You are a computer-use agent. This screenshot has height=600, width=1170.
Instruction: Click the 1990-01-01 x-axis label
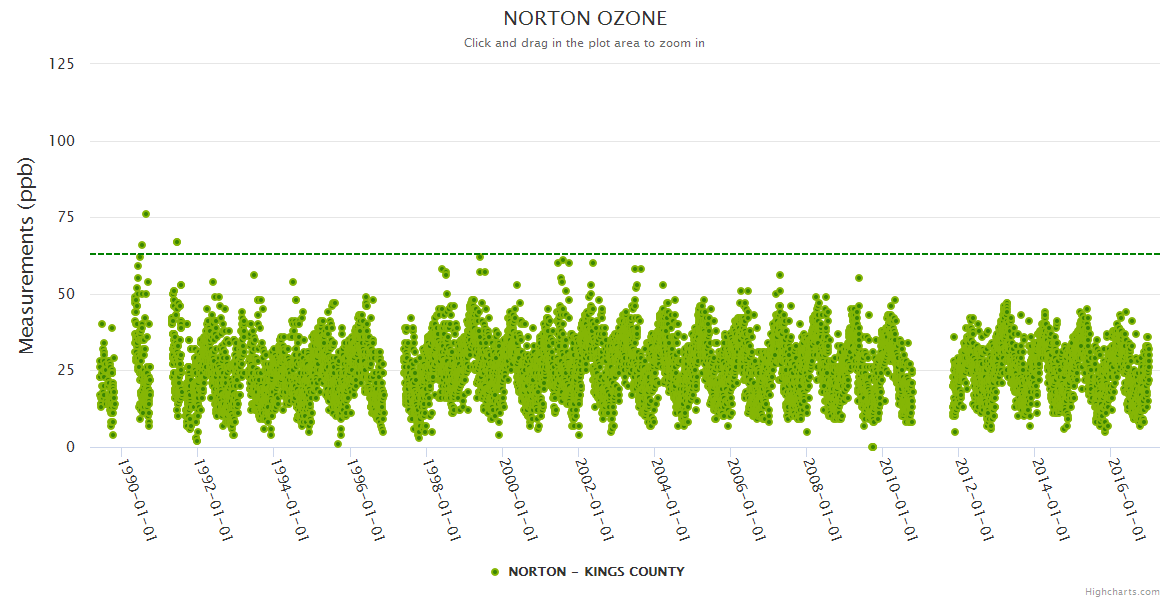pyautogui.click(x=138, y=499)
